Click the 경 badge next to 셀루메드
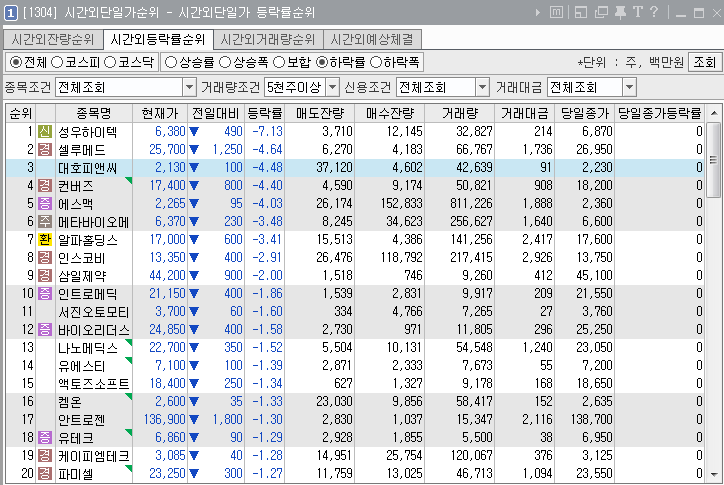 [x=45, y=150]
